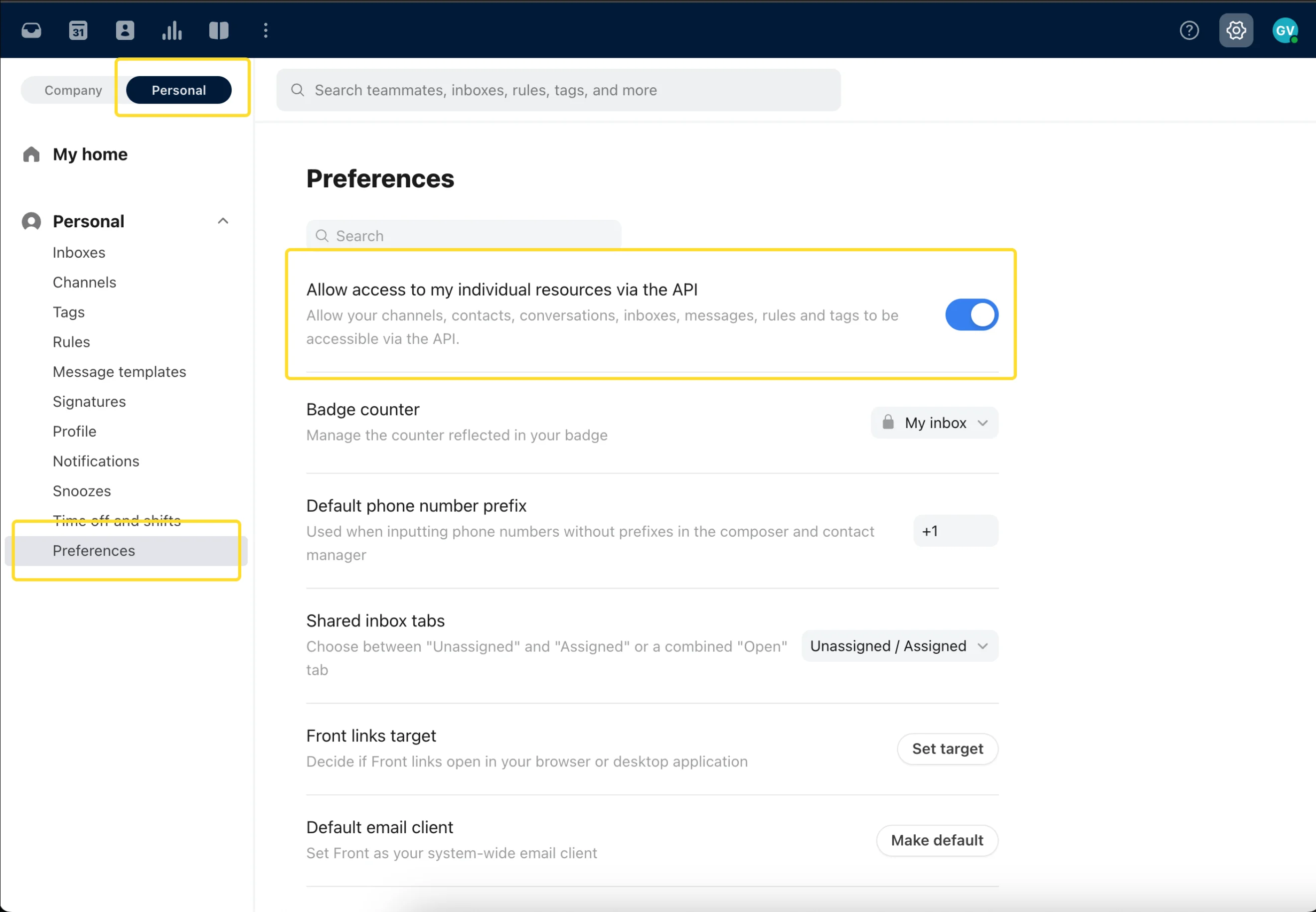Click 'Manage the counter reflected in your badge'

pos(457,435)
